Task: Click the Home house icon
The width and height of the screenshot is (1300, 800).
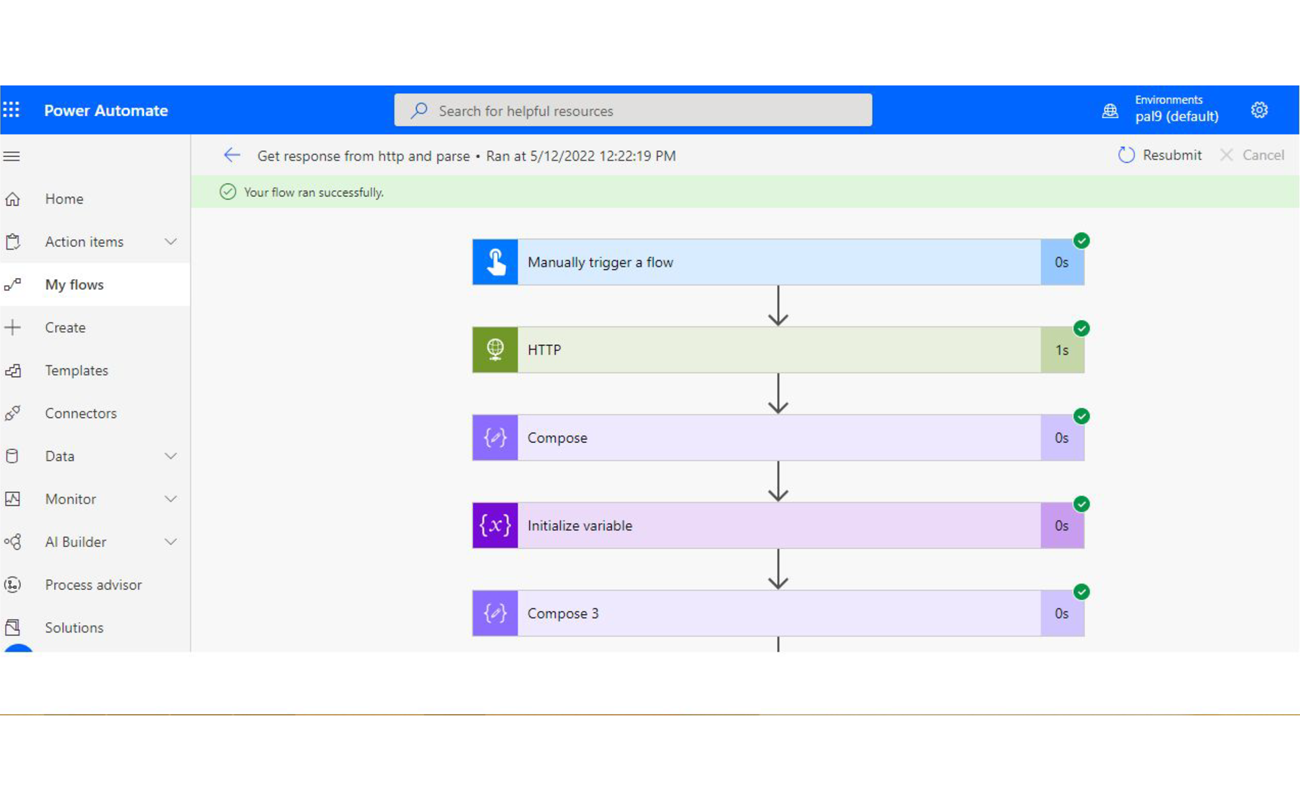Action: (x=13, y=199)
